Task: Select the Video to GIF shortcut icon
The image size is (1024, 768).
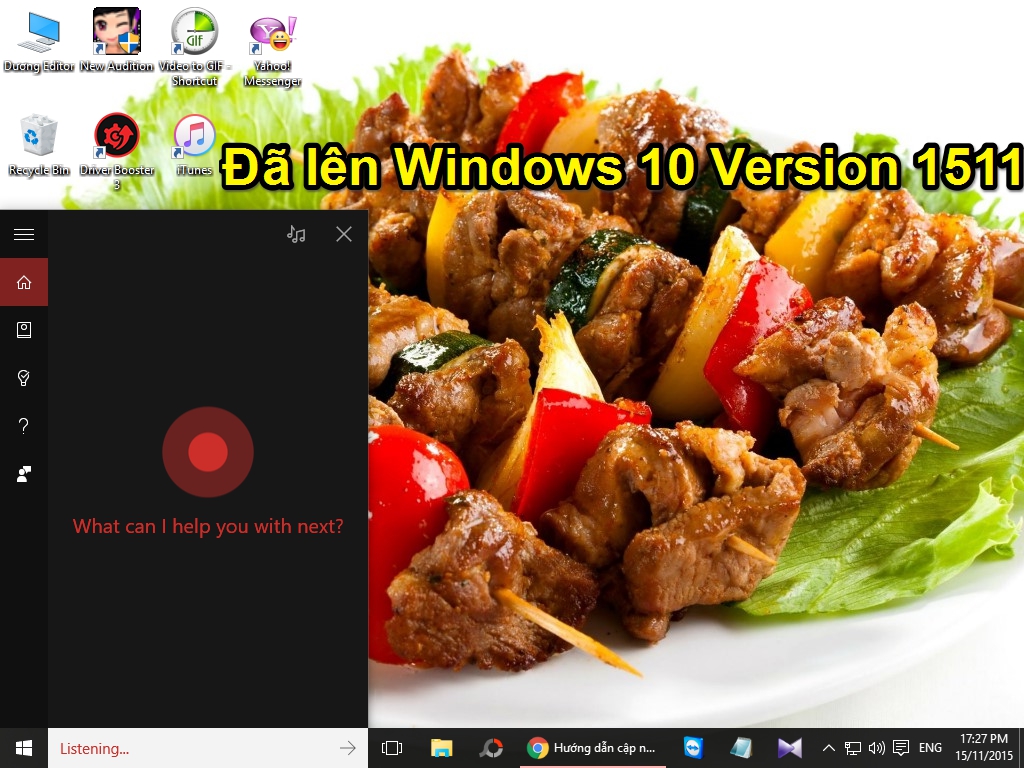Action: point(195,47)
